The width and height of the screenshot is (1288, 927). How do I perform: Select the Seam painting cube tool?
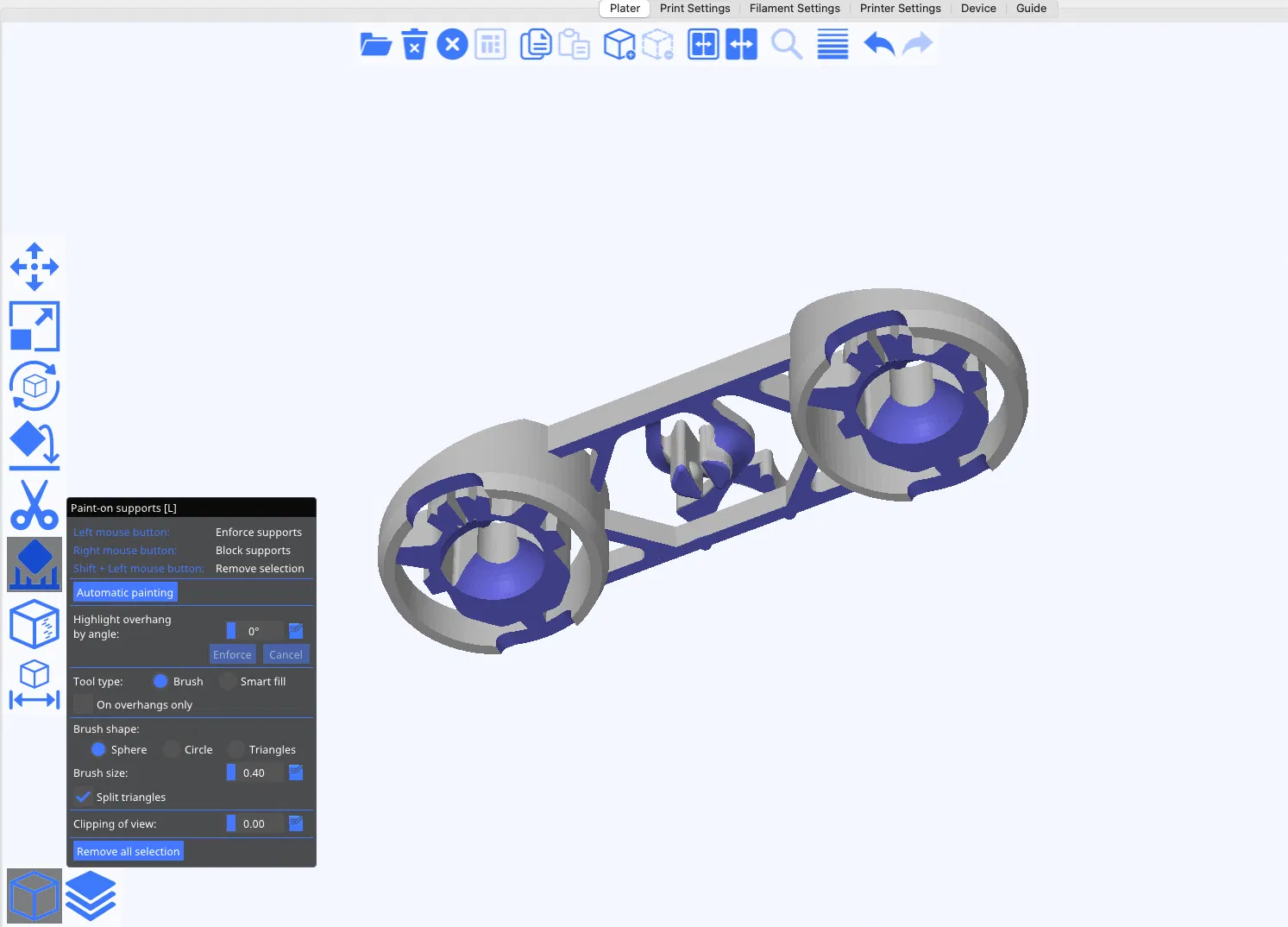[35, 624]
